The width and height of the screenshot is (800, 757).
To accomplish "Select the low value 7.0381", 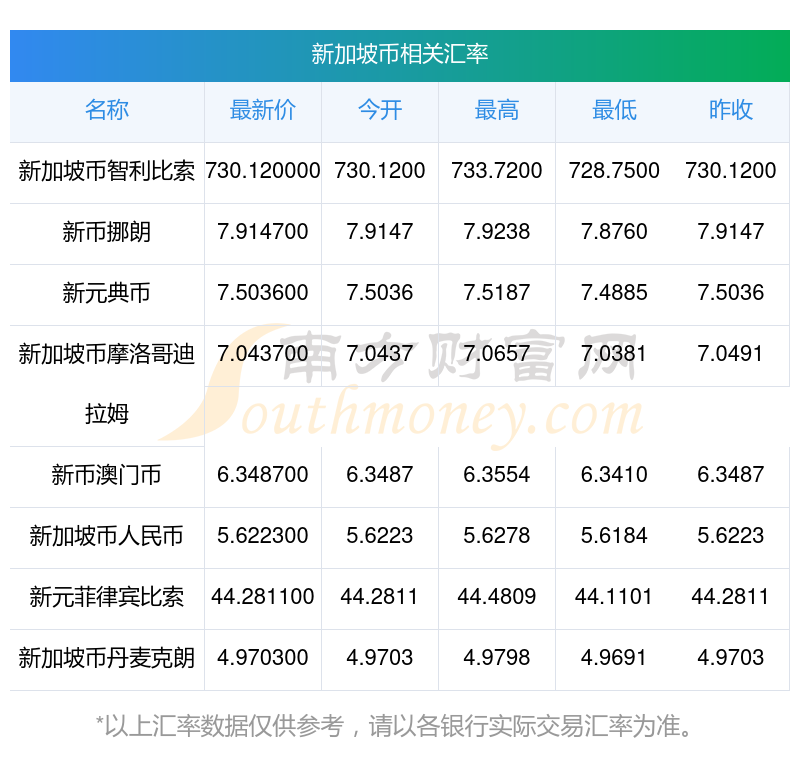I will [x=614, y=354].
